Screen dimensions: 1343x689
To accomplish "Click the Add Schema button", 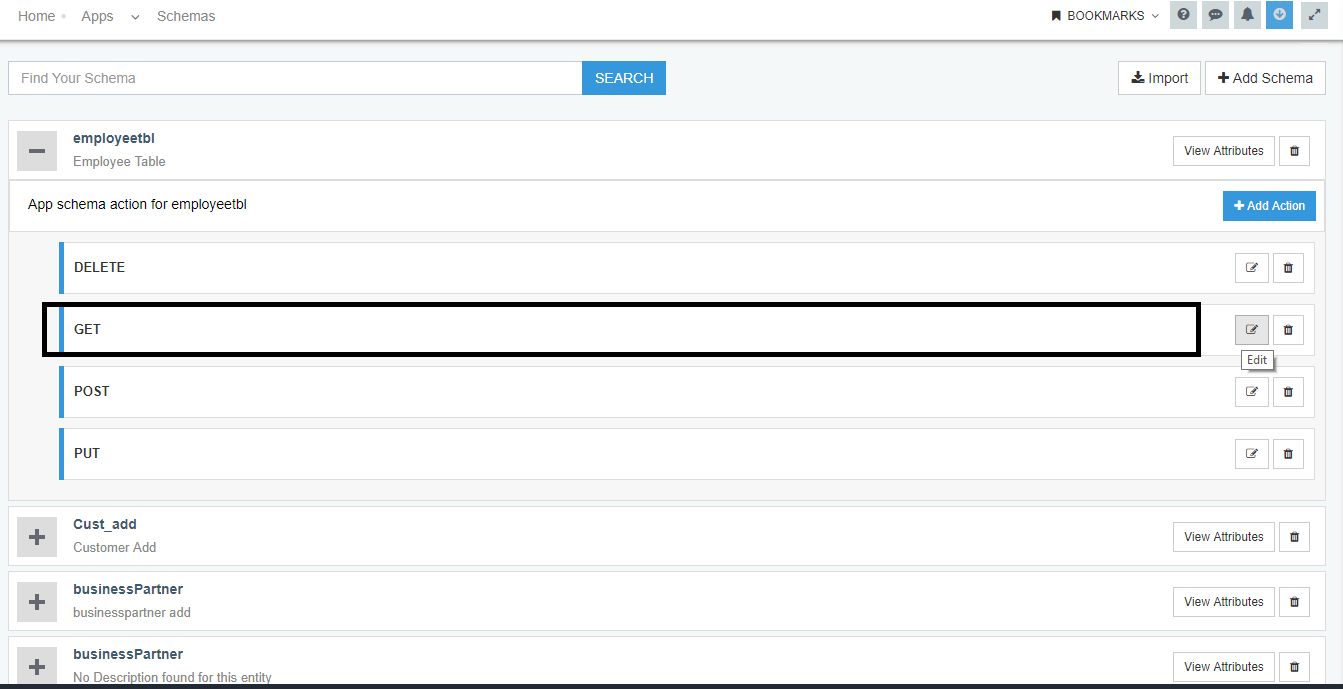I will [1264, 77].
